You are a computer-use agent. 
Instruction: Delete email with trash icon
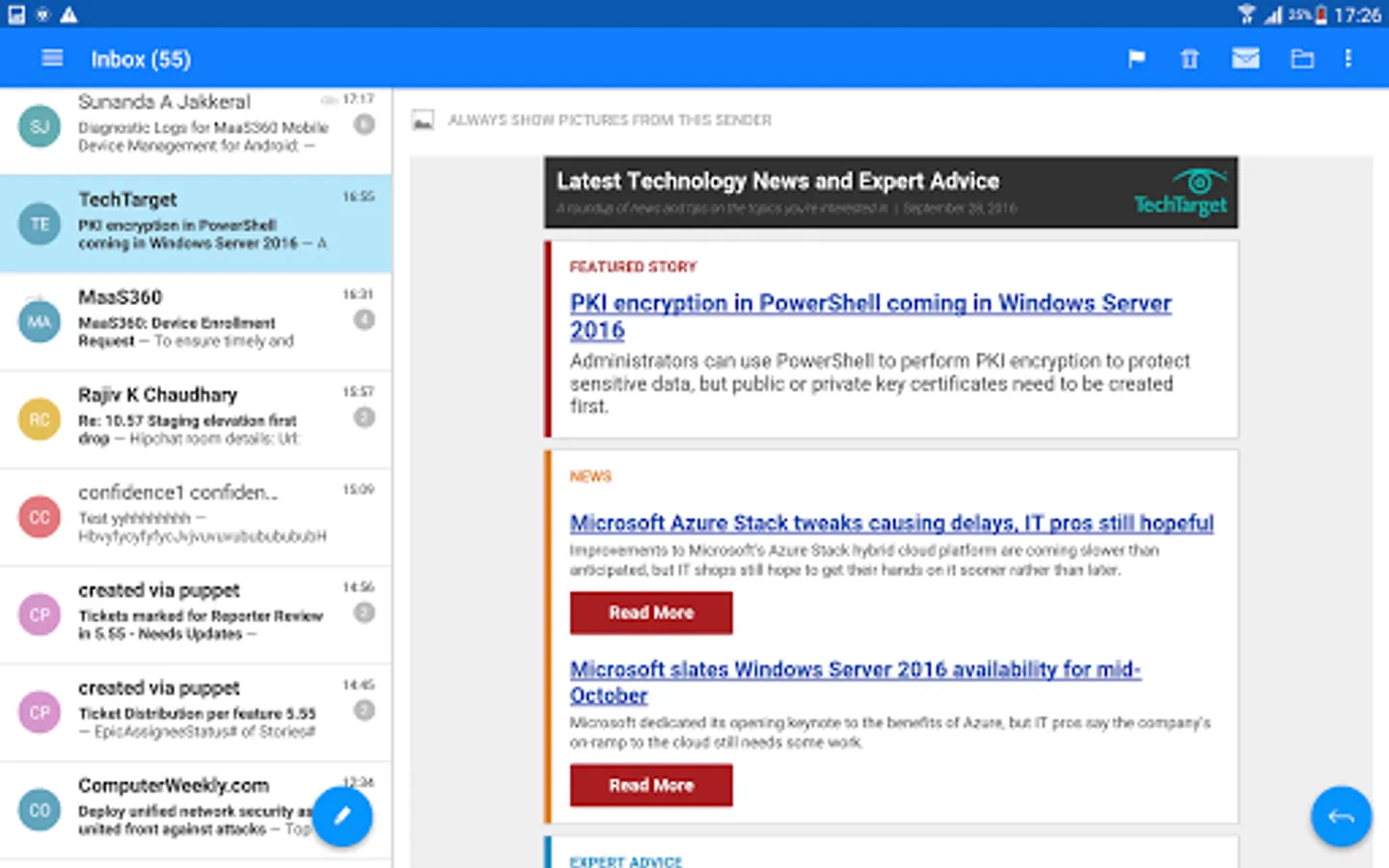(1189, 60)
